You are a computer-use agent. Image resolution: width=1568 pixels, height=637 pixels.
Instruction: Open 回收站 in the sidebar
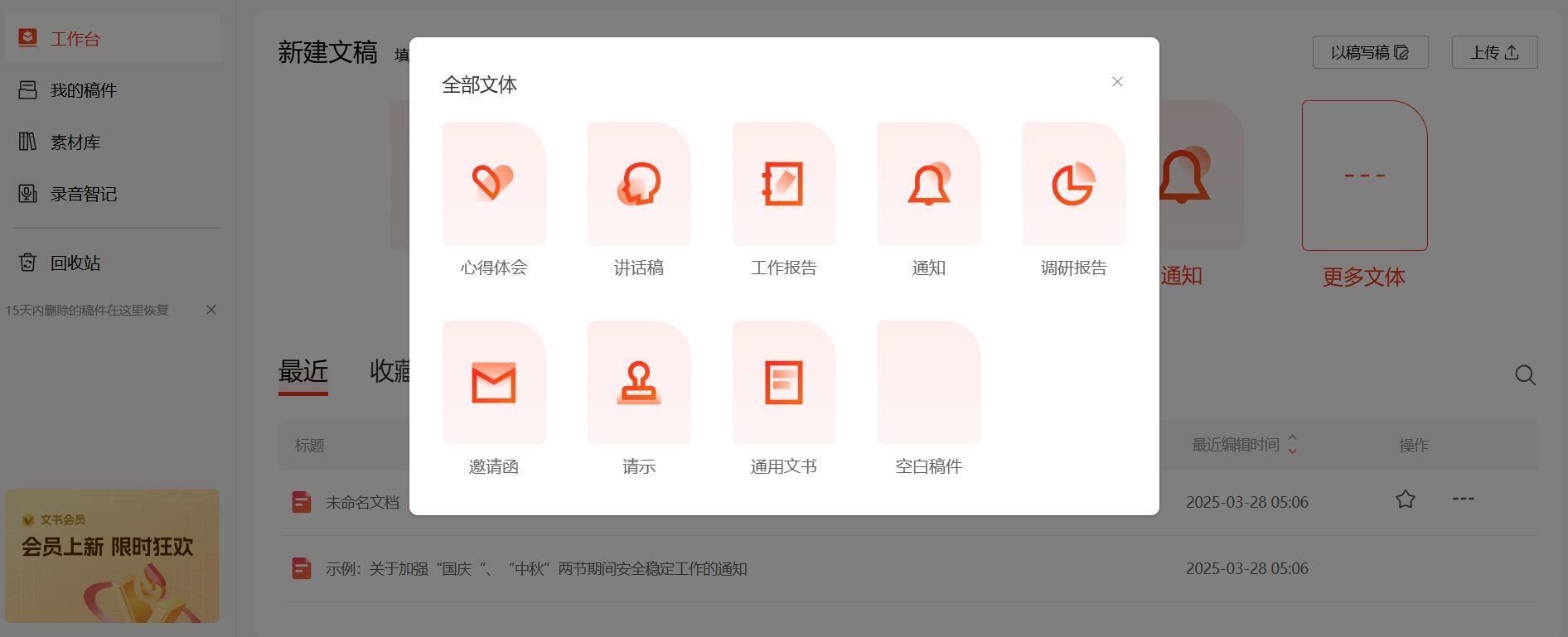pos(113,263)
